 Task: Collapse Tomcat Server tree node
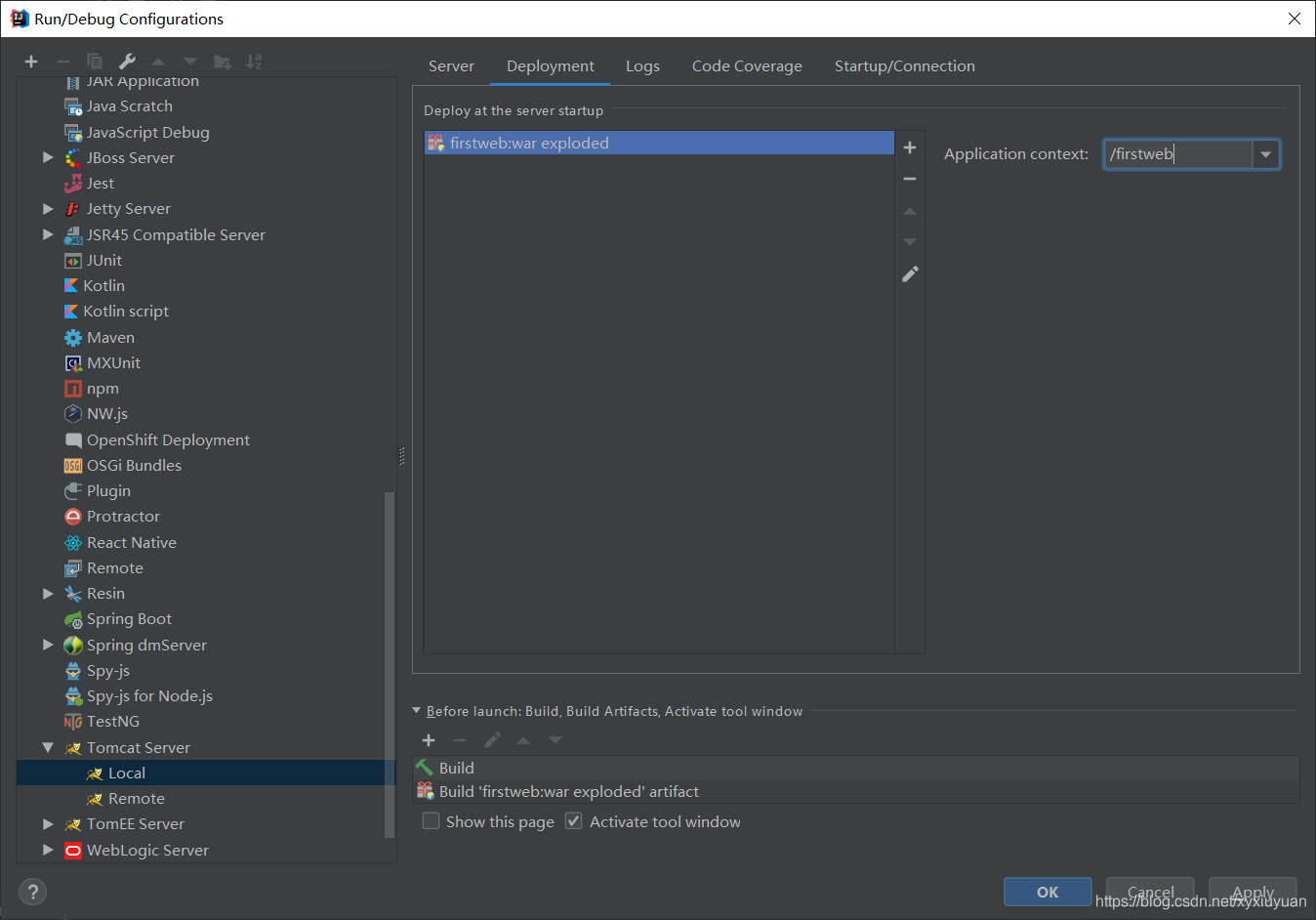48,747
